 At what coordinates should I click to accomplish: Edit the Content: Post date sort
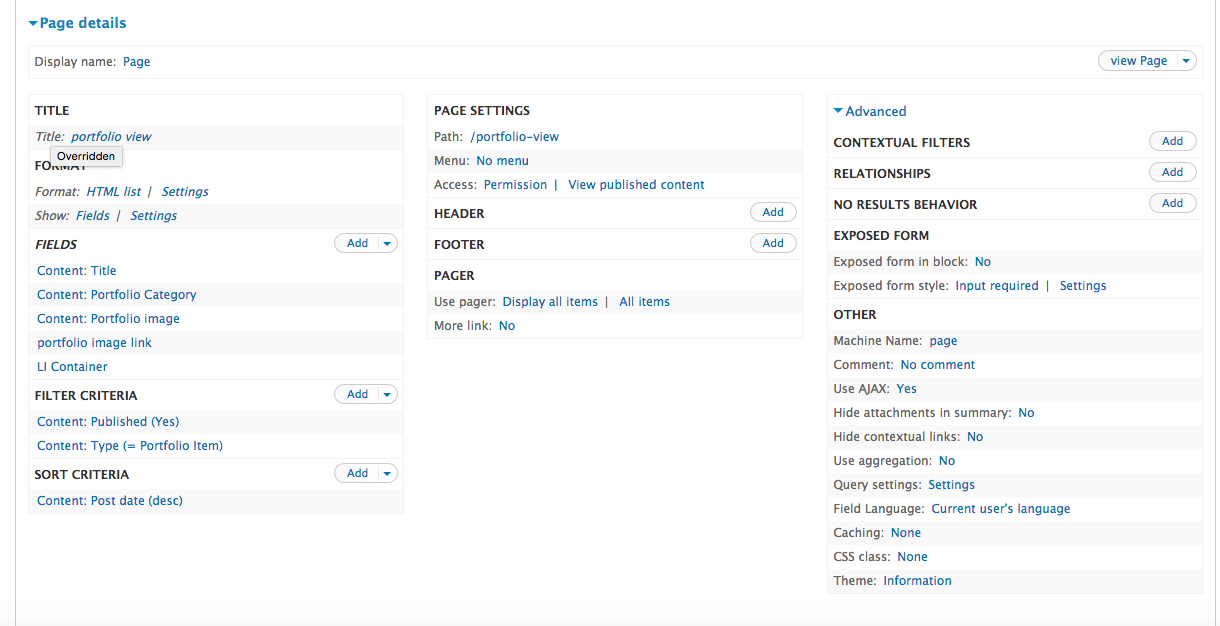tap(110, 501)
